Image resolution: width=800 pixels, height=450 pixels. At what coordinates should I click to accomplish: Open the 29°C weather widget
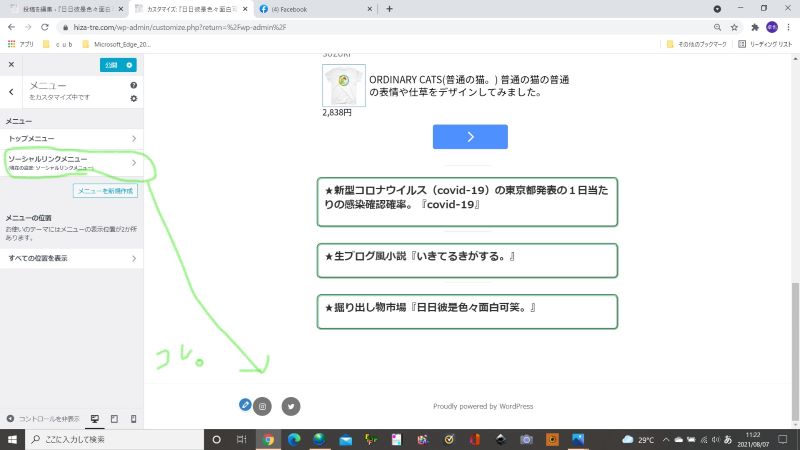point(638,439)
